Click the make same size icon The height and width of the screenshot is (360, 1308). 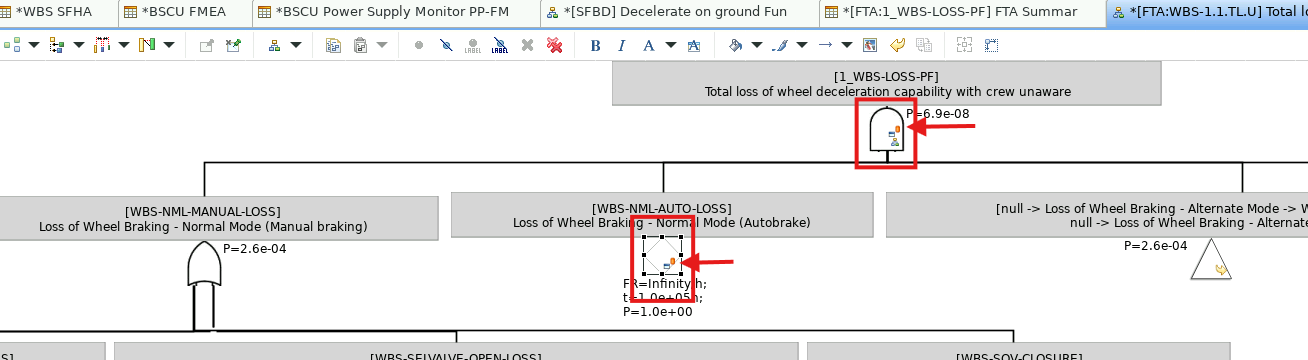[x=991, y=45]
